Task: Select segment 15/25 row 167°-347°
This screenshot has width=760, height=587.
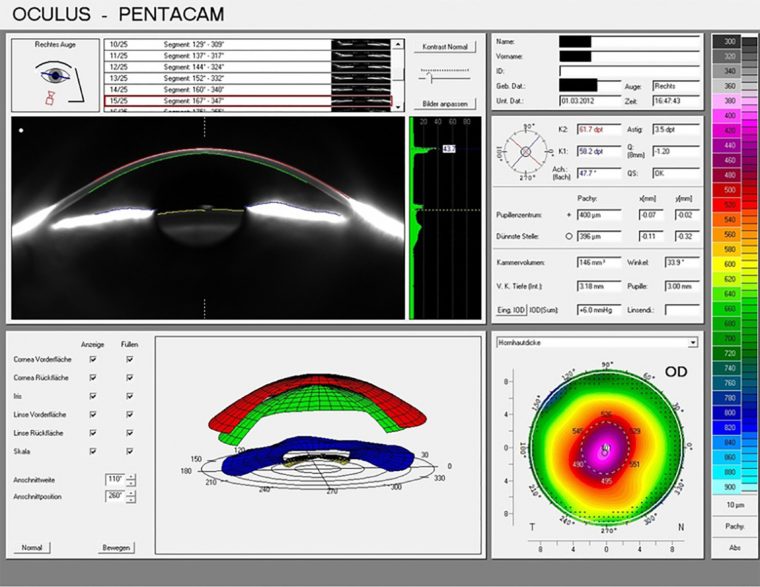Action: point(247,101)
